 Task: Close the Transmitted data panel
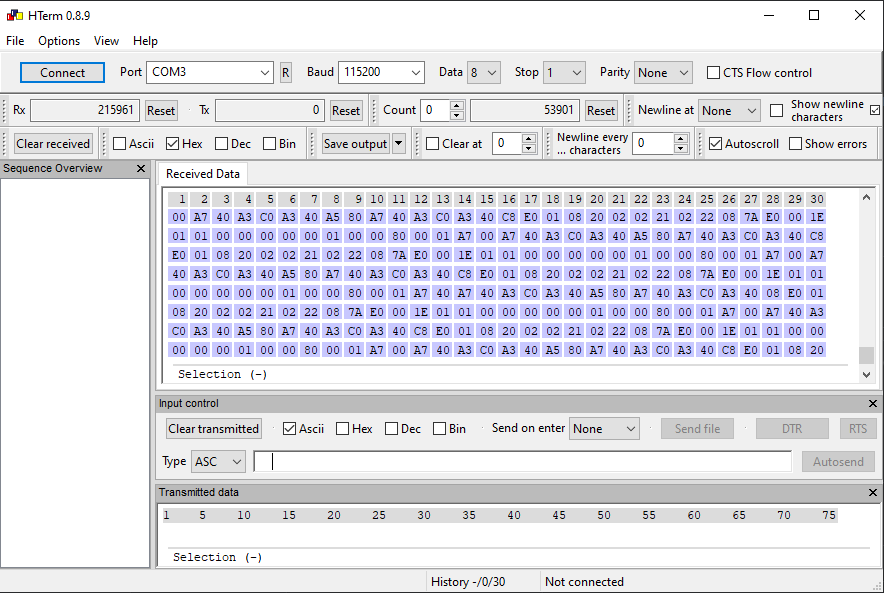click(873, 493)
